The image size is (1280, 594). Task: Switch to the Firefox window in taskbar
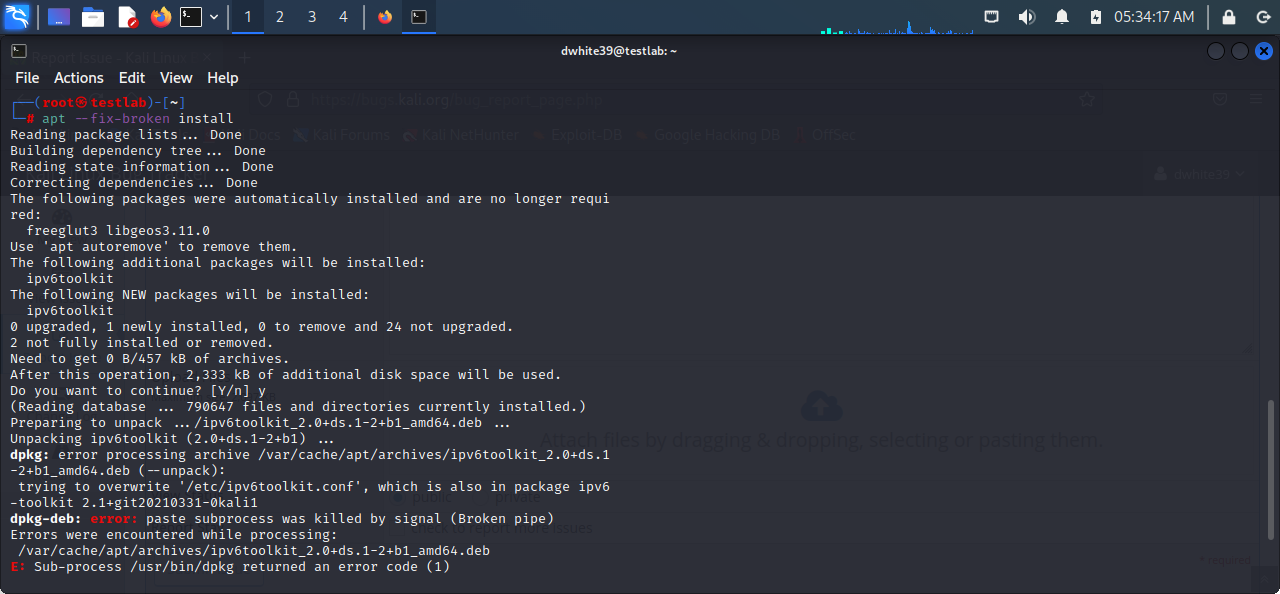(385, 17)
